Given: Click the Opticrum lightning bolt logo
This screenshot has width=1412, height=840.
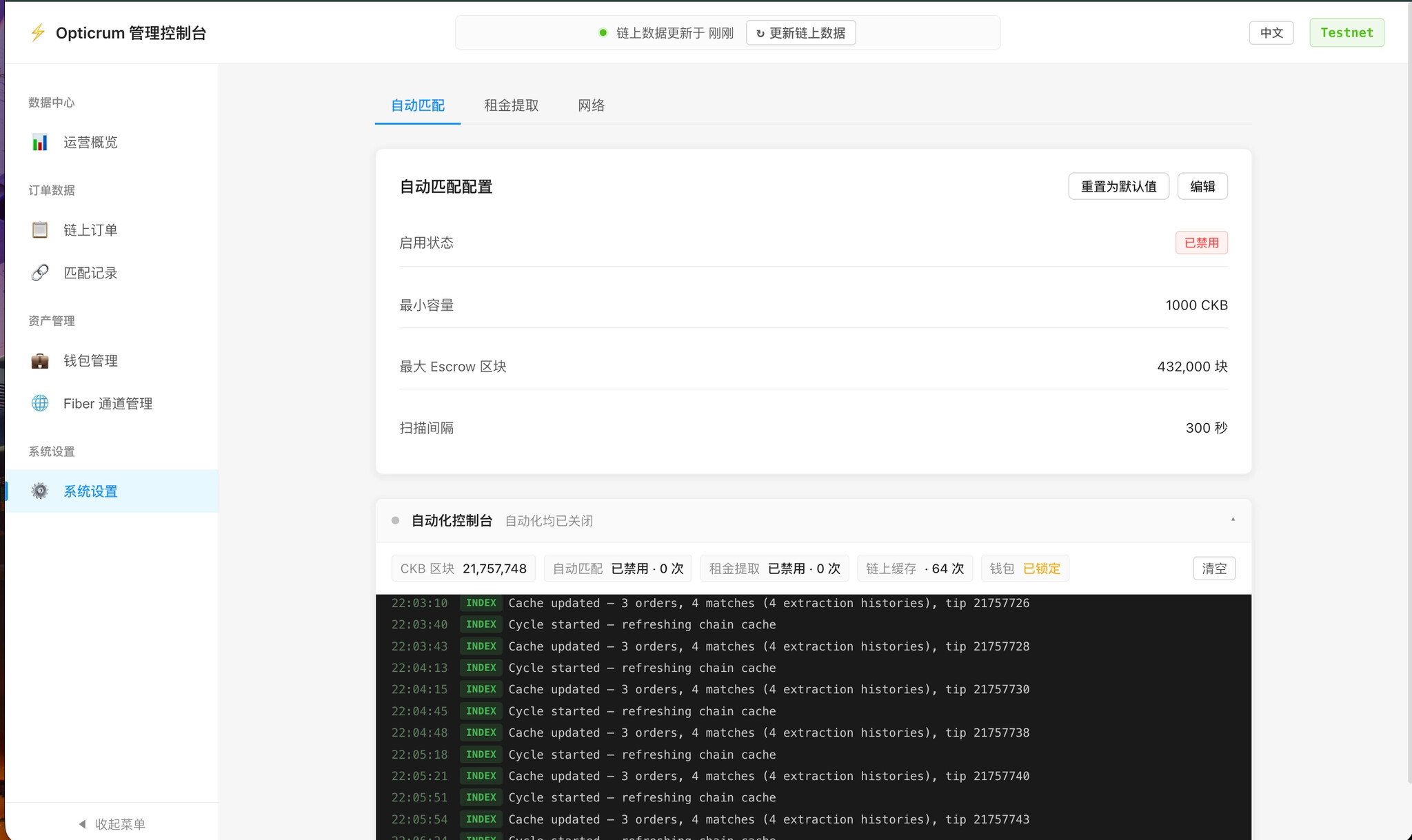Looking at the screenshot, I should pos(38,32).
